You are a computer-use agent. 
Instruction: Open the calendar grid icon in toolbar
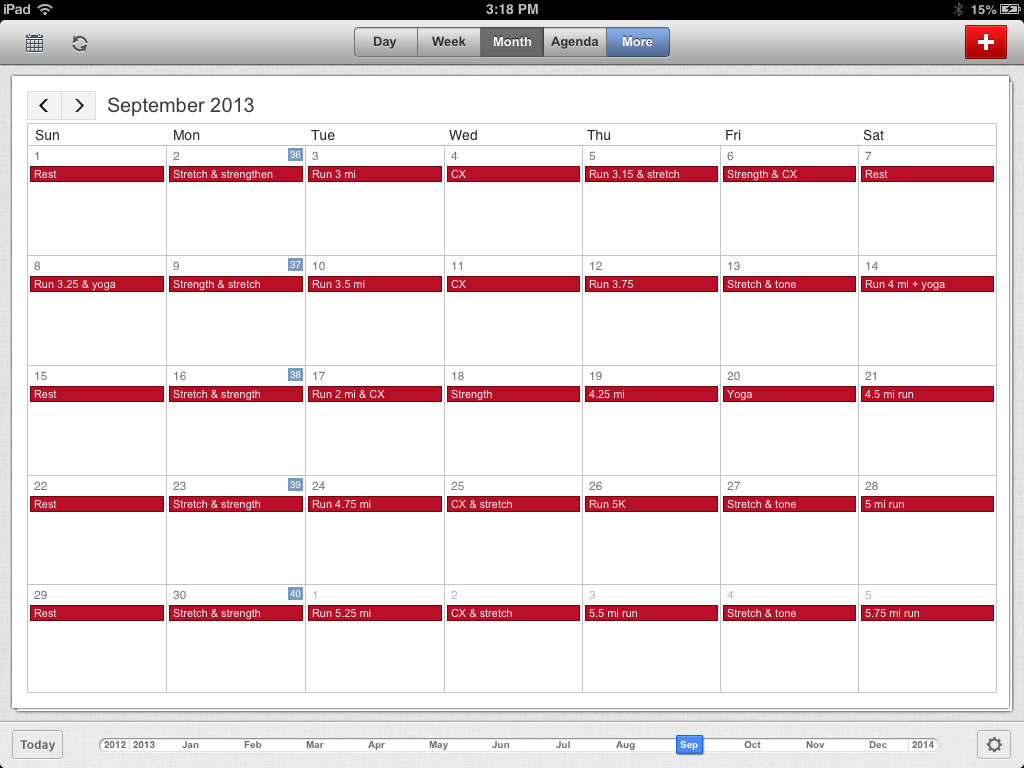(35, 43)
